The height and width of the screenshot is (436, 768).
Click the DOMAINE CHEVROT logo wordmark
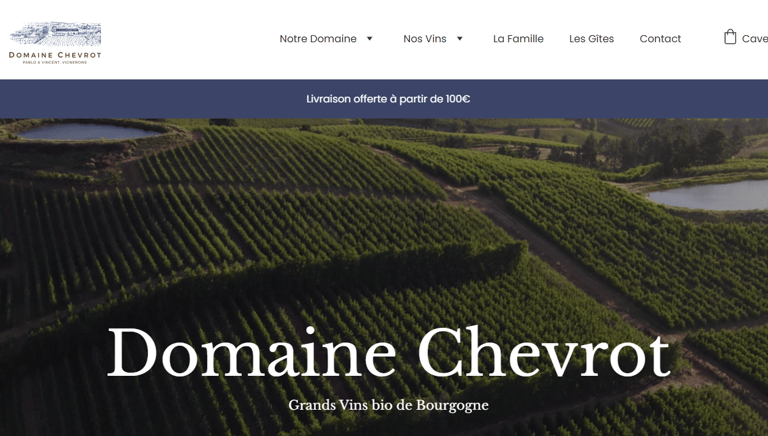click(x=55, y=55)
